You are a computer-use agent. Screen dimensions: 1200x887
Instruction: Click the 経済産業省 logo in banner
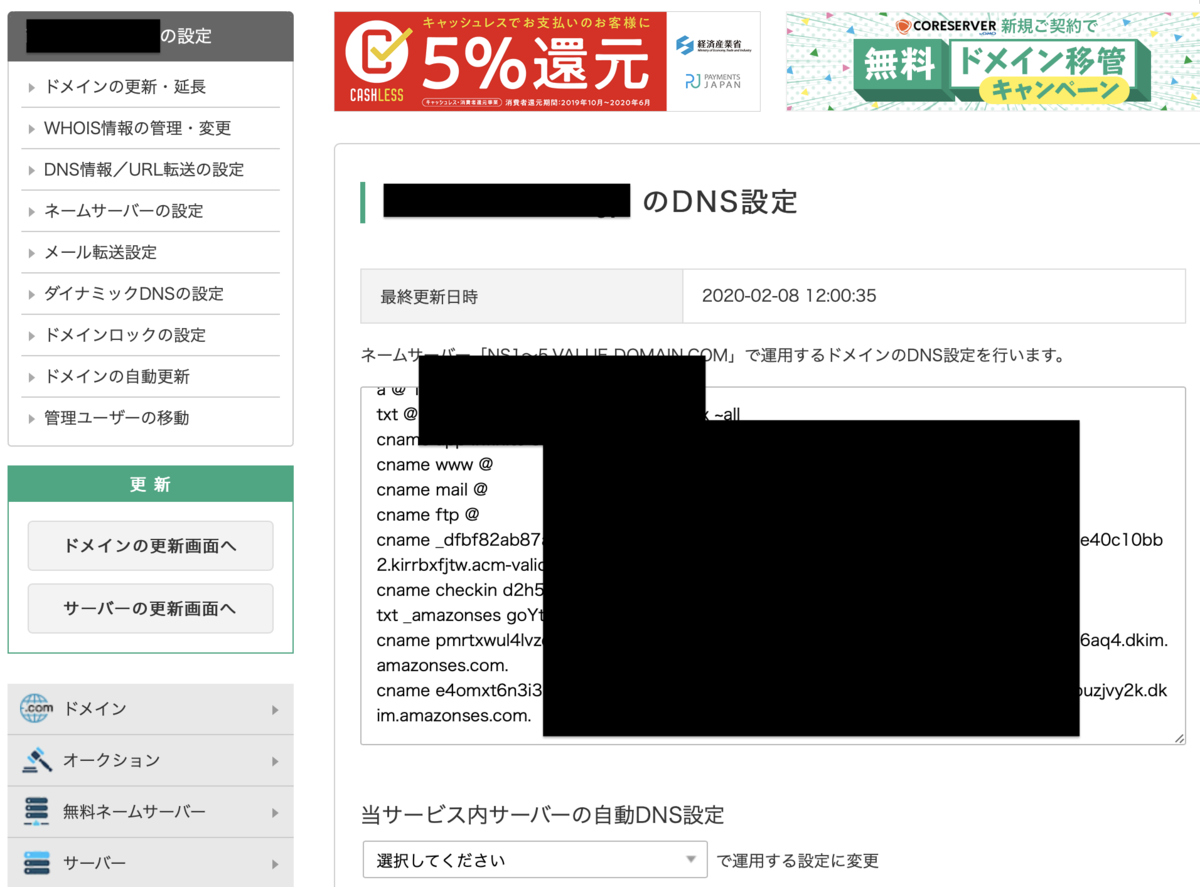pyautogui.click(x=715, y=45)
